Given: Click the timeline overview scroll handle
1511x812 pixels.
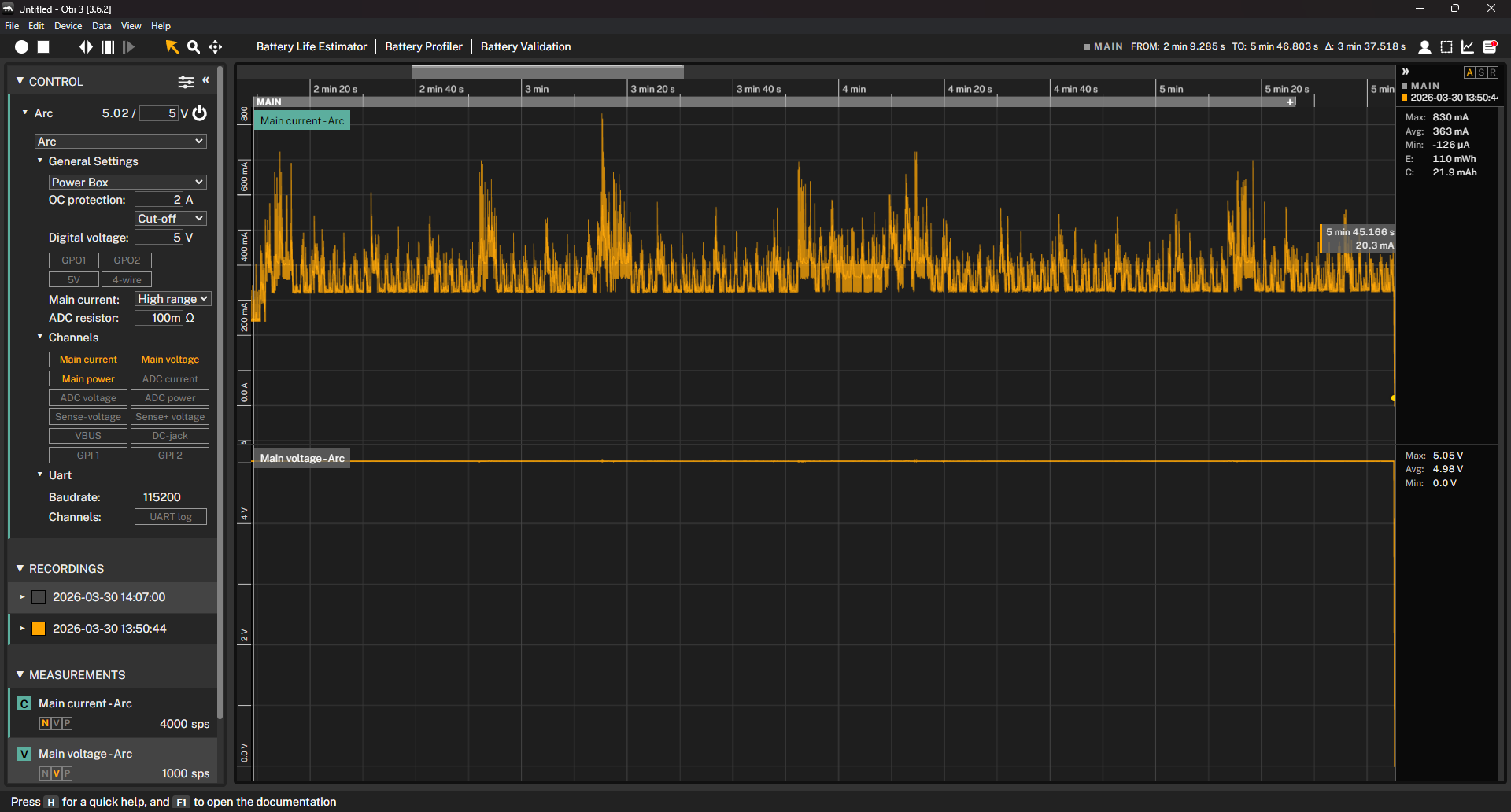Looking at the screenshot, I should pos(547,72).
